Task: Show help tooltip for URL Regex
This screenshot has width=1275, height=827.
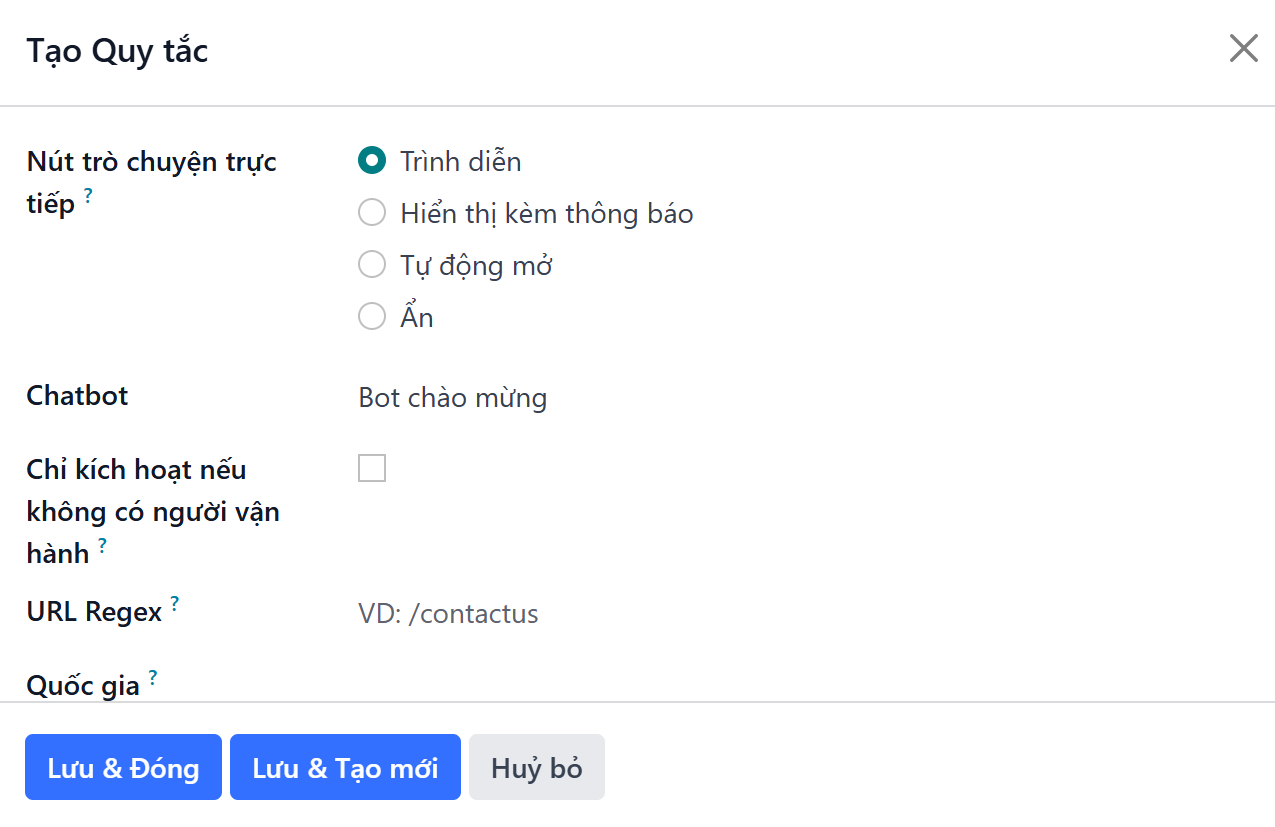Action: [175, 603]
